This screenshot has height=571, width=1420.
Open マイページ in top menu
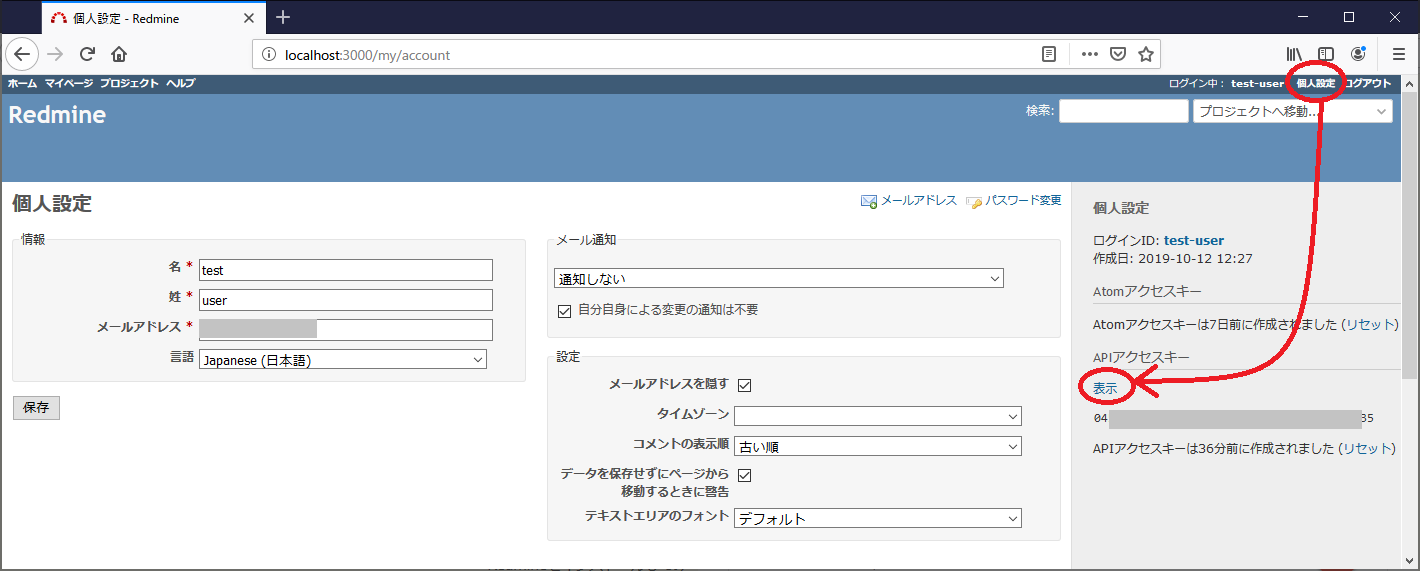tap(69, 83)
